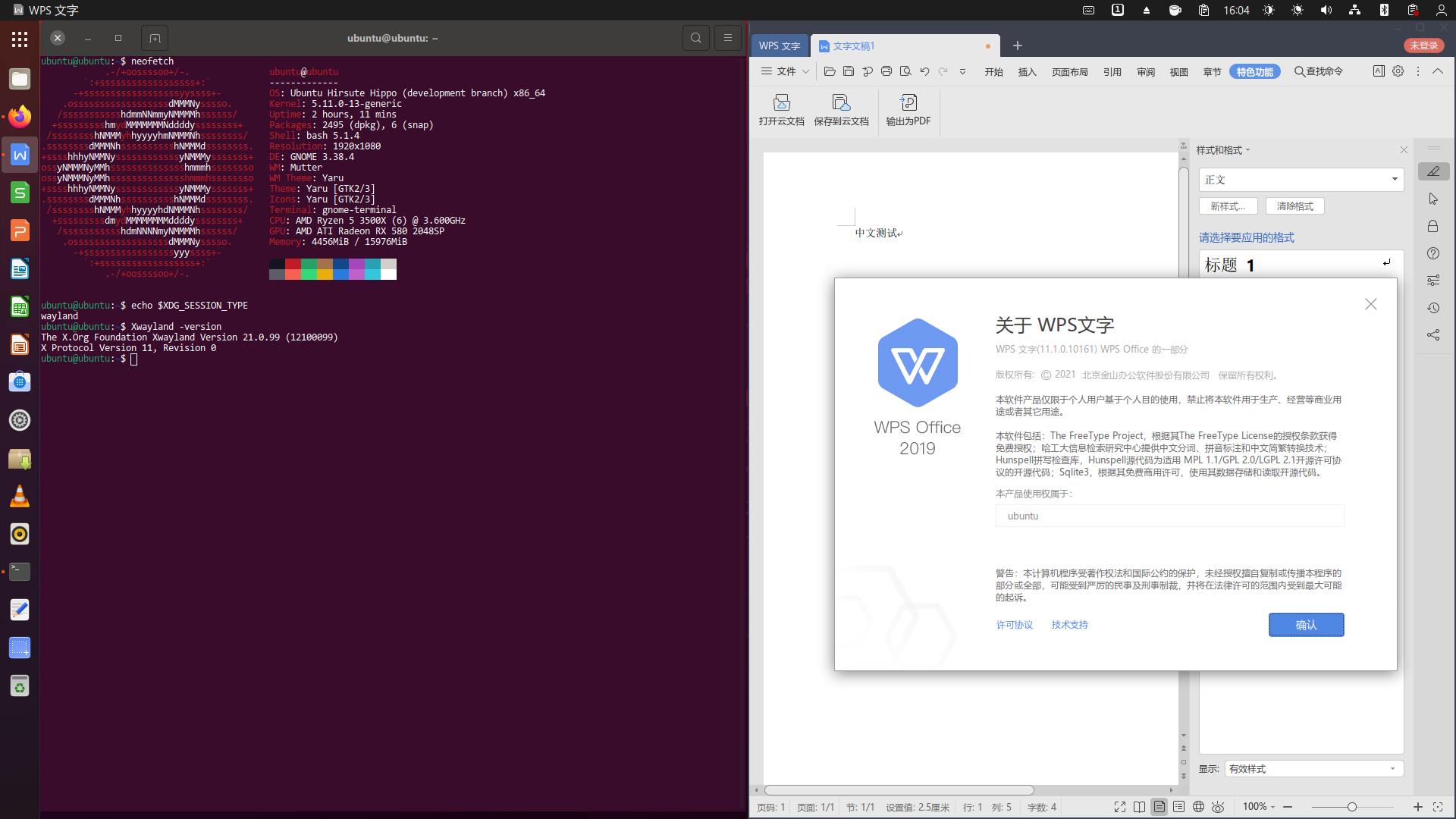This screenshot has height=819, width=1456.
Task: Click the 清除格式 button
Action: point(1294,206)
